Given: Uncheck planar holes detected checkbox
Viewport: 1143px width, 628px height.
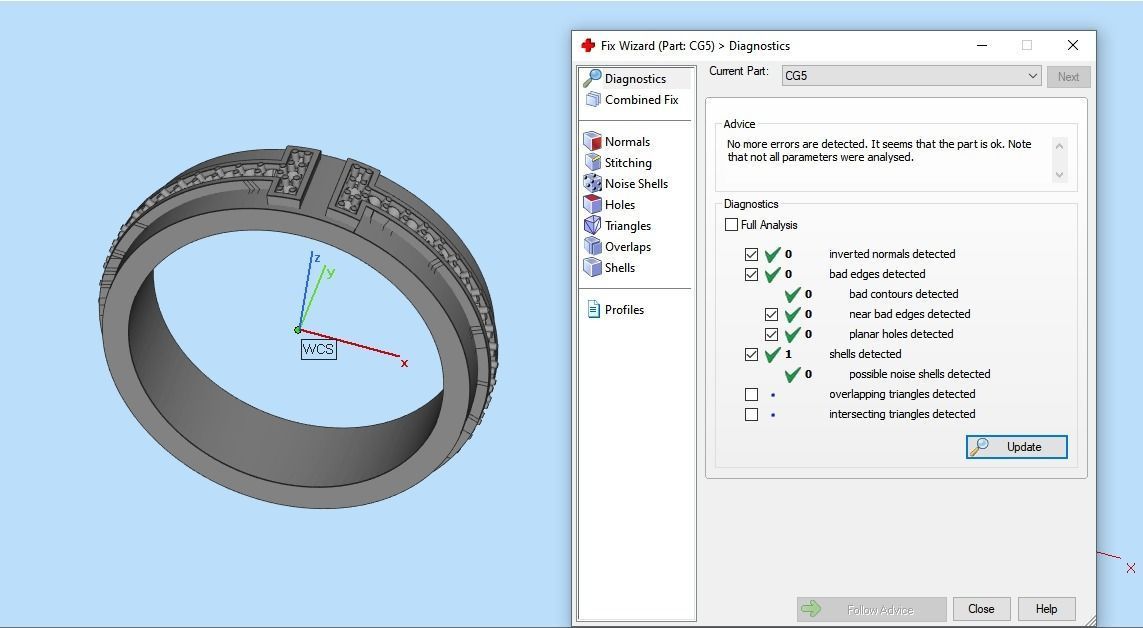Looking at the screenshot, I should click(771, 334).
